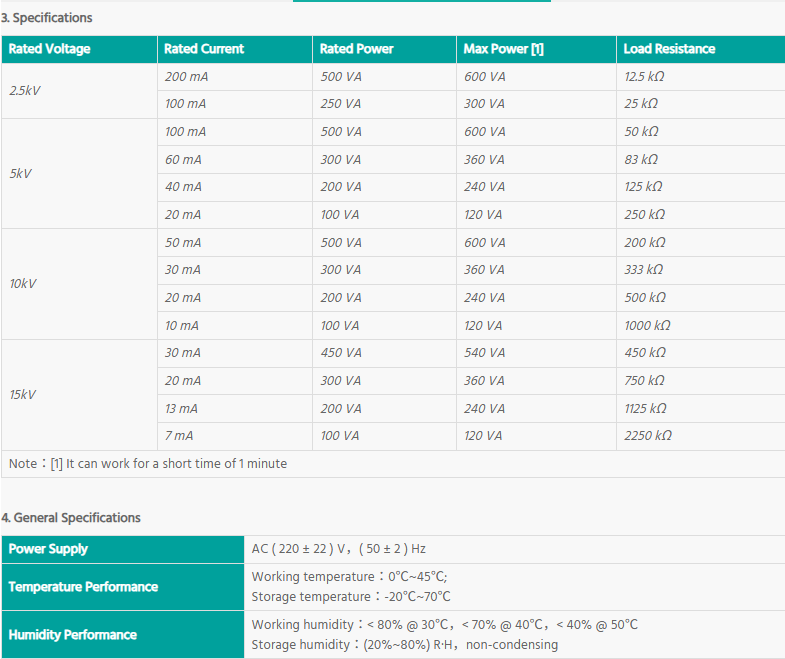Click the Rated Current column header
Image resolution: width=785 pixels, height=659 pixels.
click(204, 49)
